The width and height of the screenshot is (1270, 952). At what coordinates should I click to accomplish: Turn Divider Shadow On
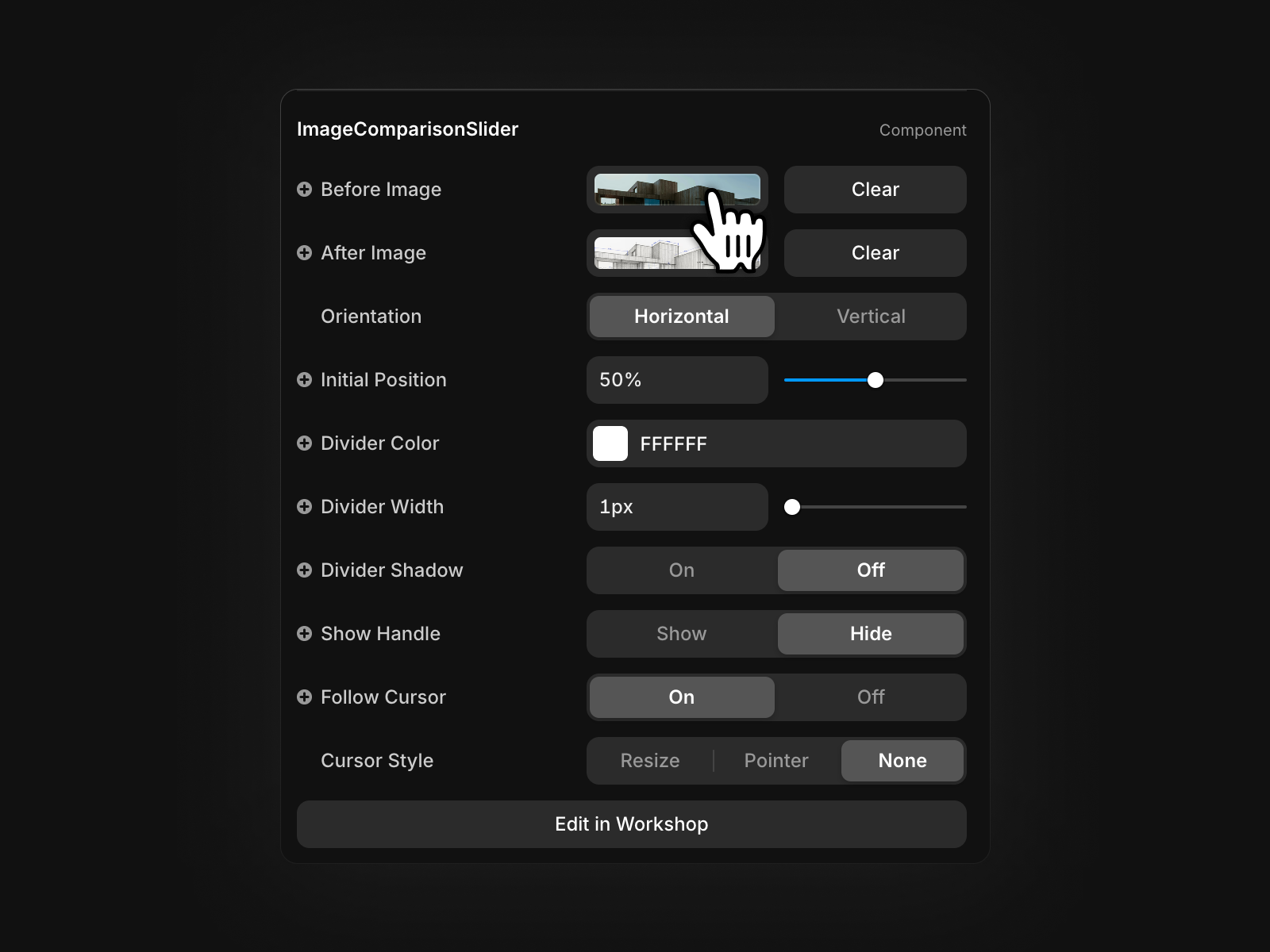click(681, 570)
